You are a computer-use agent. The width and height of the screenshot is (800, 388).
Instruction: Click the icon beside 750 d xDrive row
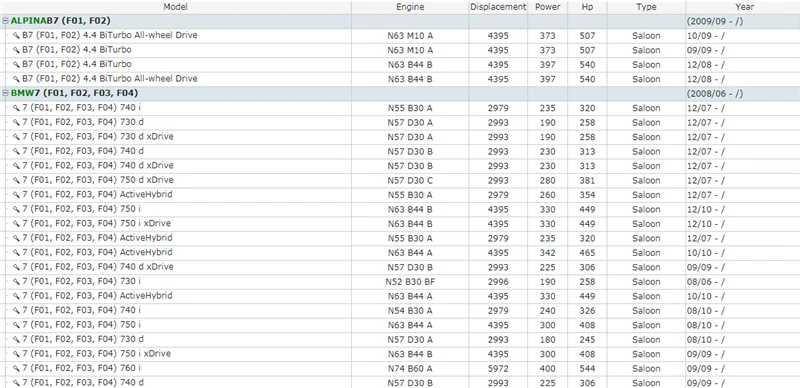16,181
